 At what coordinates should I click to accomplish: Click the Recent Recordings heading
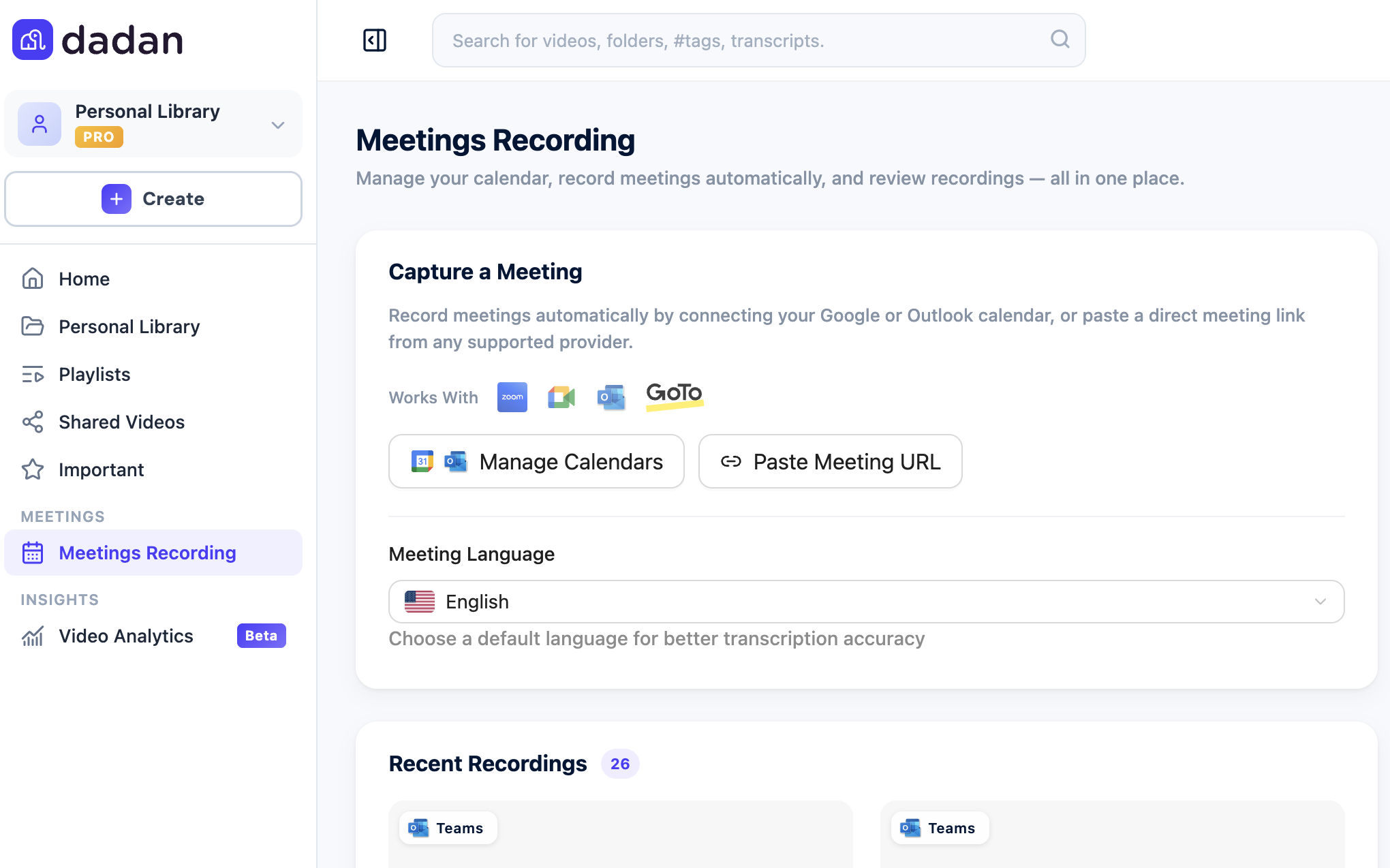click(x=488, y=764)
